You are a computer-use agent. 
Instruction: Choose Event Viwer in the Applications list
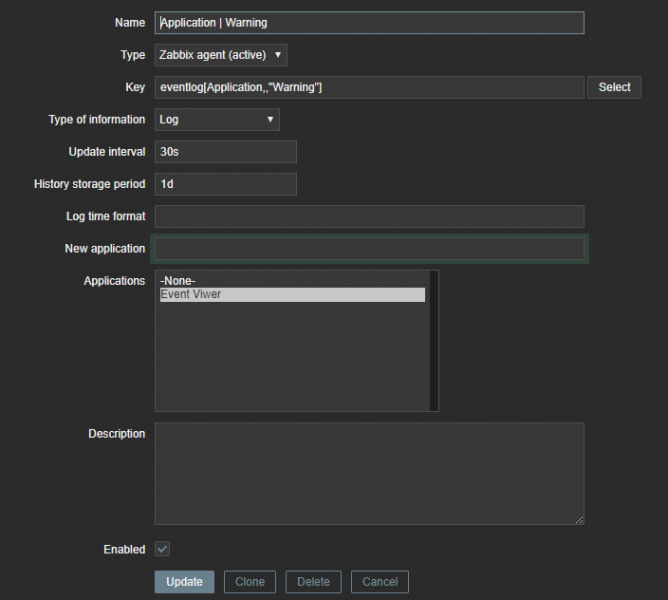point(292,295)
